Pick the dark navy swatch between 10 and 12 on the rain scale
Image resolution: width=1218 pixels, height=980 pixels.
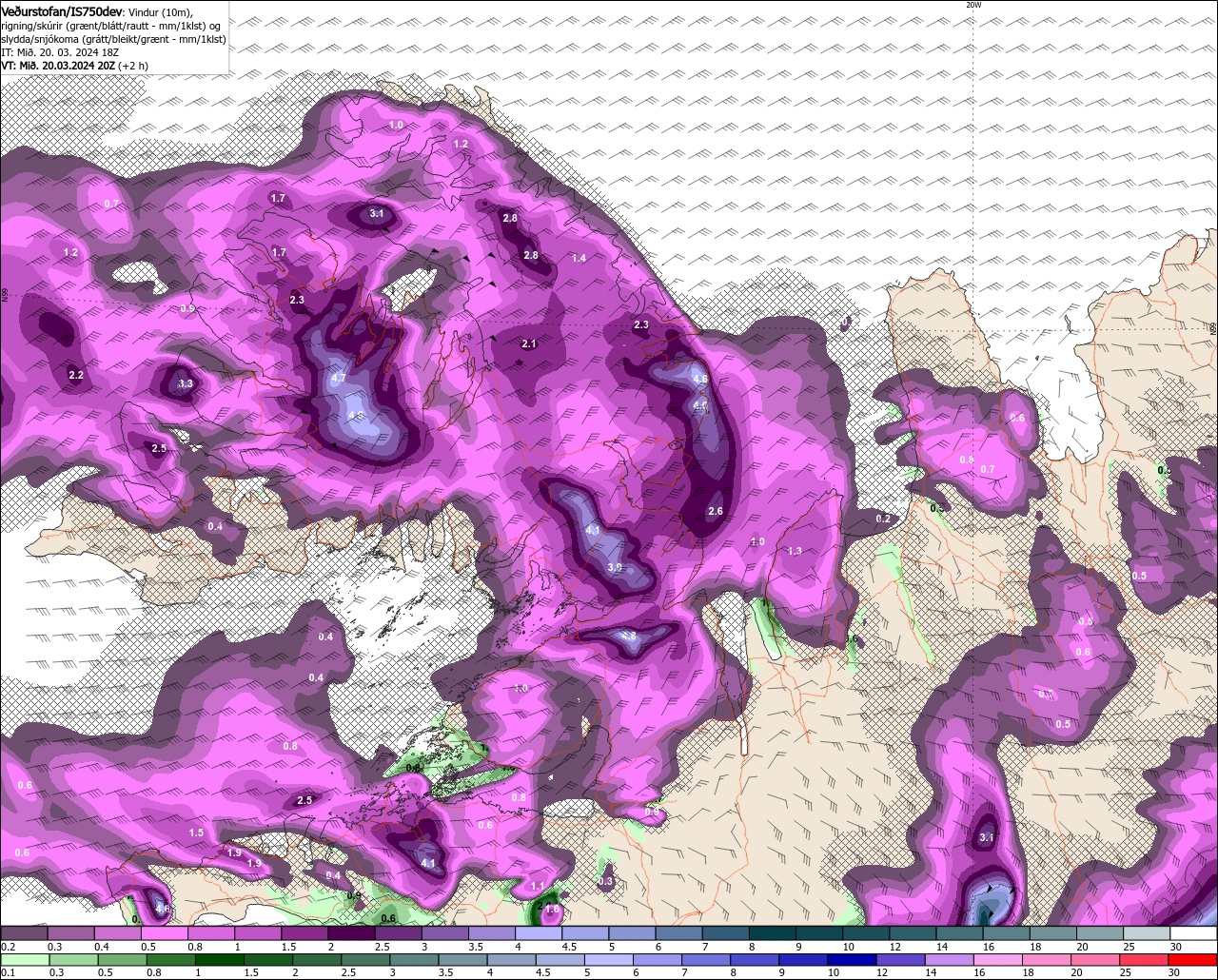coord(852,960)
